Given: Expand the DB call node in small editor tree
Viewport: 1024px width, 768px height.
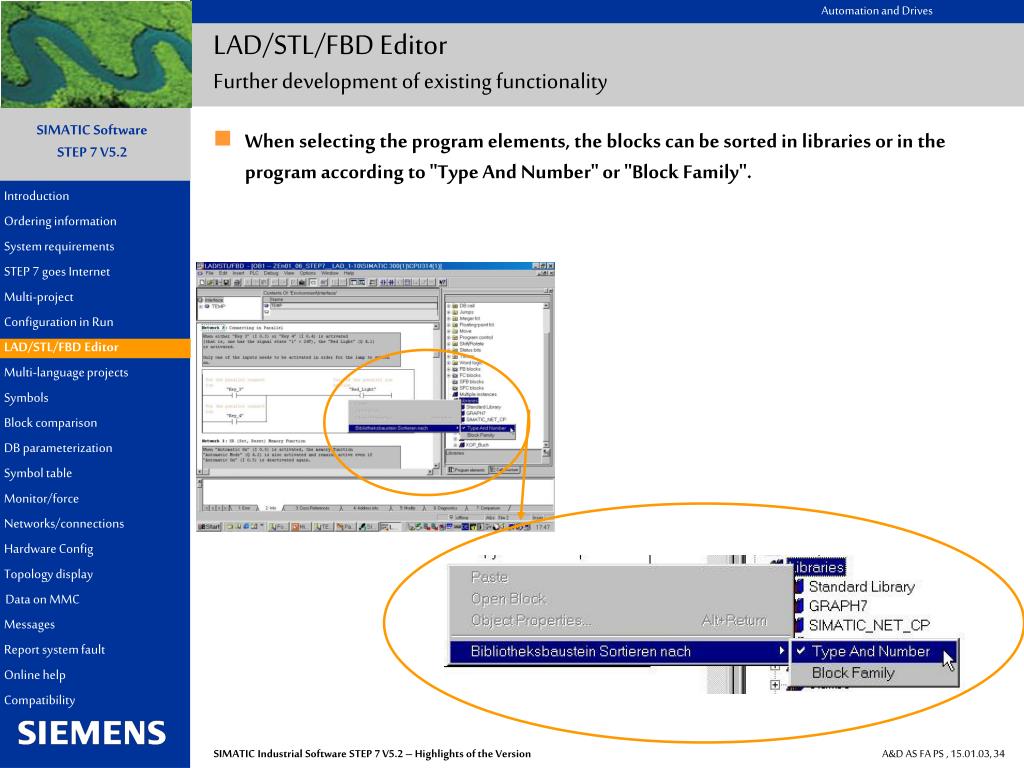Looking at the screenshot, I should point(449,306).
